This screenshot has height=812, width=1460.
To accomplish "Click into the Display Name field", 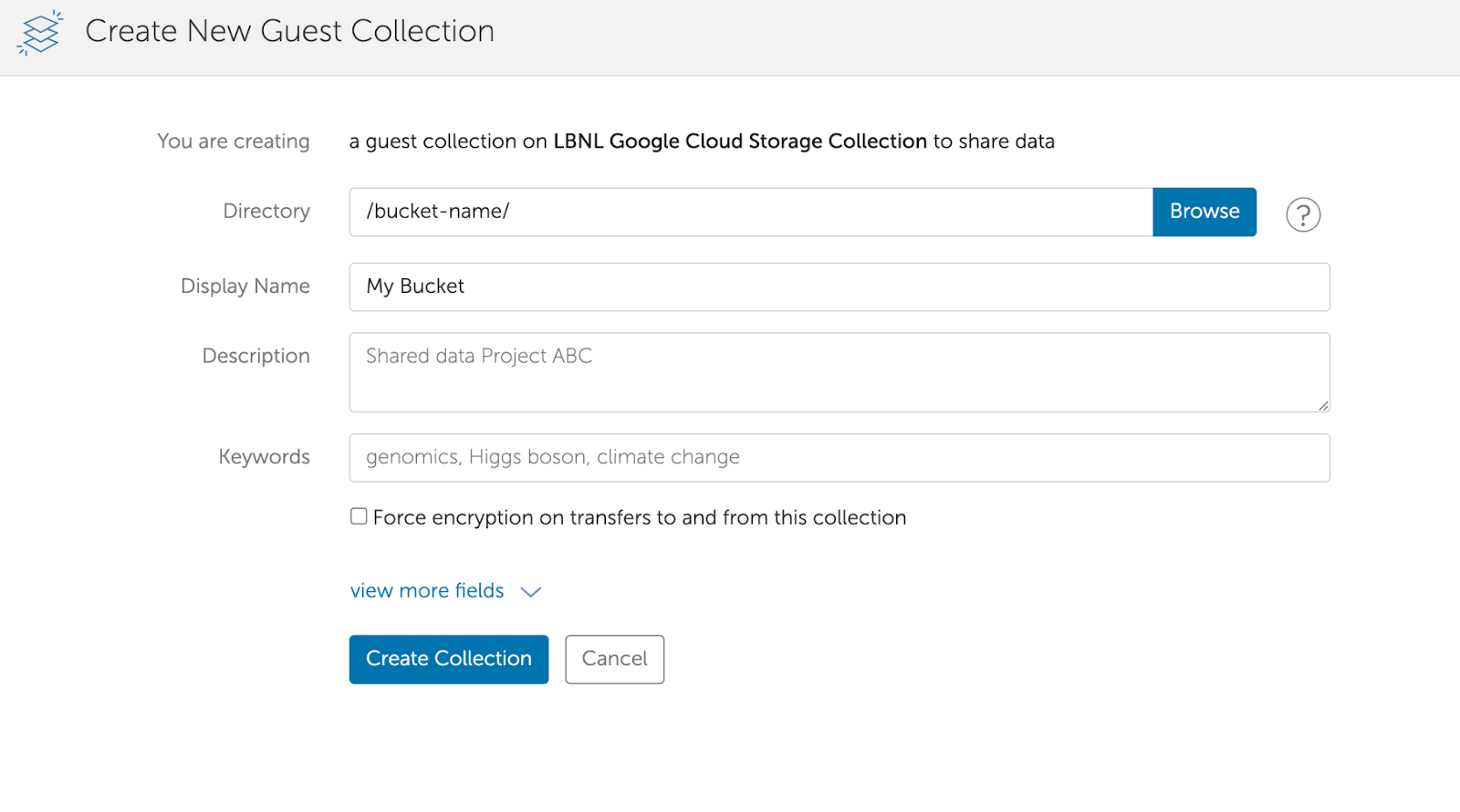I will click(x=839, y=286).
